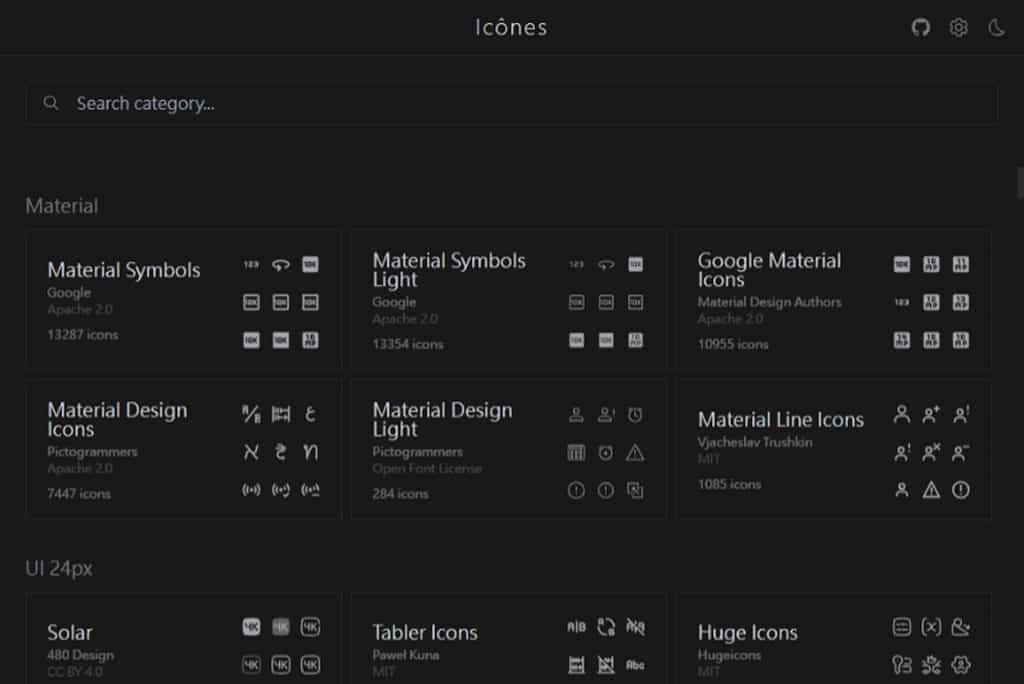Image resolution: width=1024 pixels, height=684 pixels.
Task: Open the Material Design Icons collection
Action: (117, 420)
